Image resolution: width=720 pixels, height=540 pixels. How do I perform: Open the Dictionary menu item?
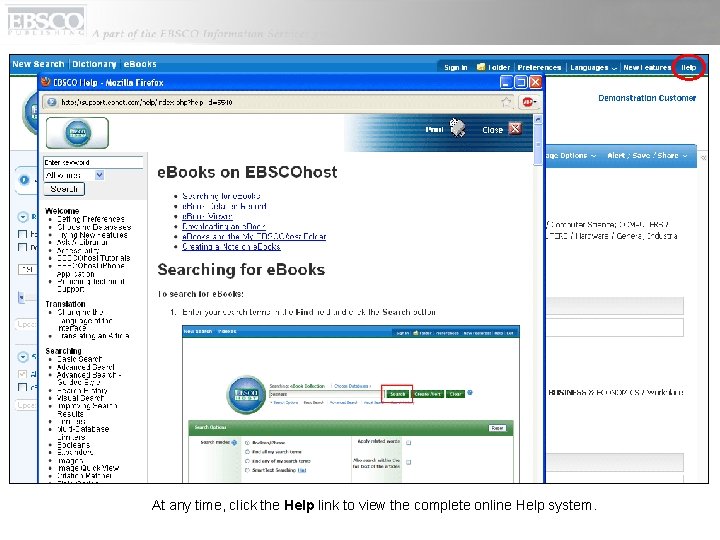[94, 64]
